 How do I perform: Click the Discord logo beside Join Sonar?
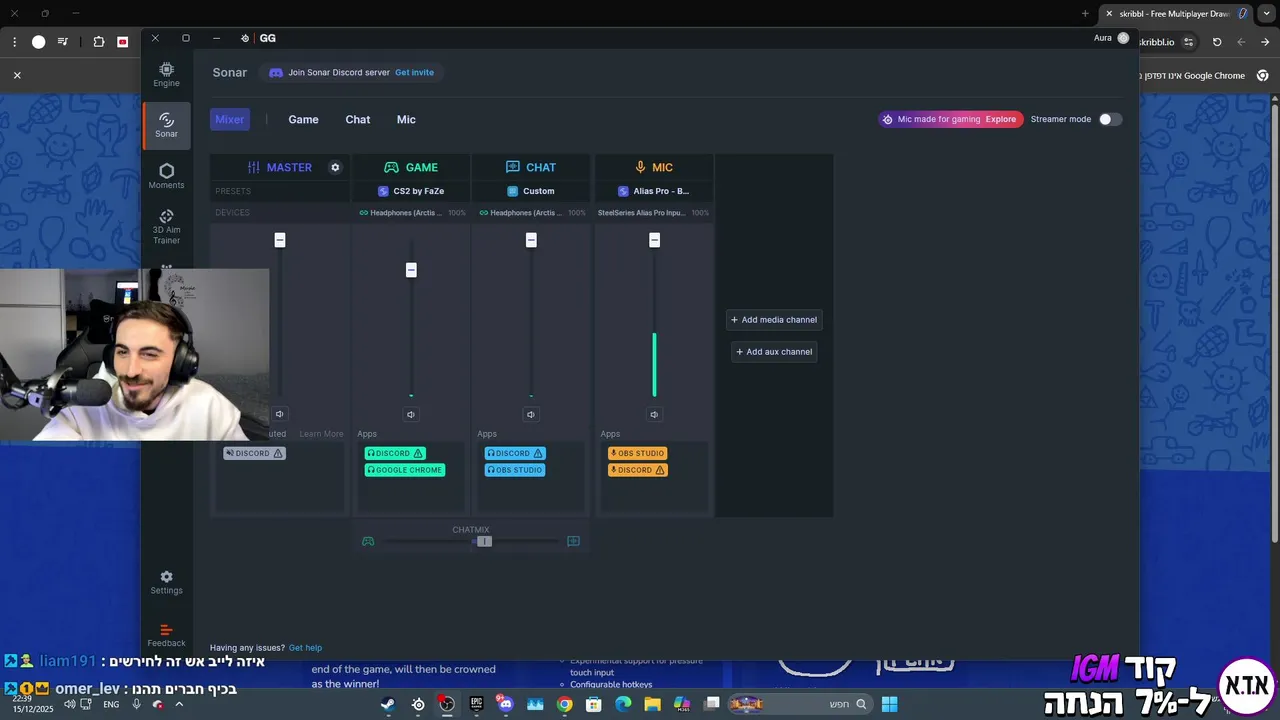click(276, 72)
